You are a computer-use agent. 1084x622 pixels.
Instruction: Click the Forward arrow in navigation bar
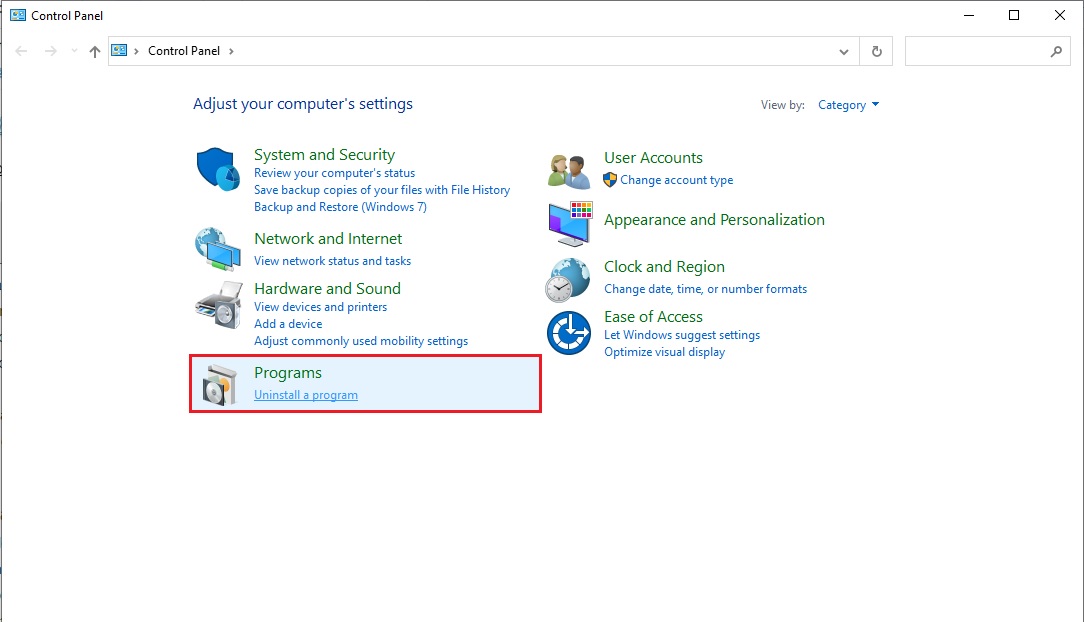click(50, 51)
